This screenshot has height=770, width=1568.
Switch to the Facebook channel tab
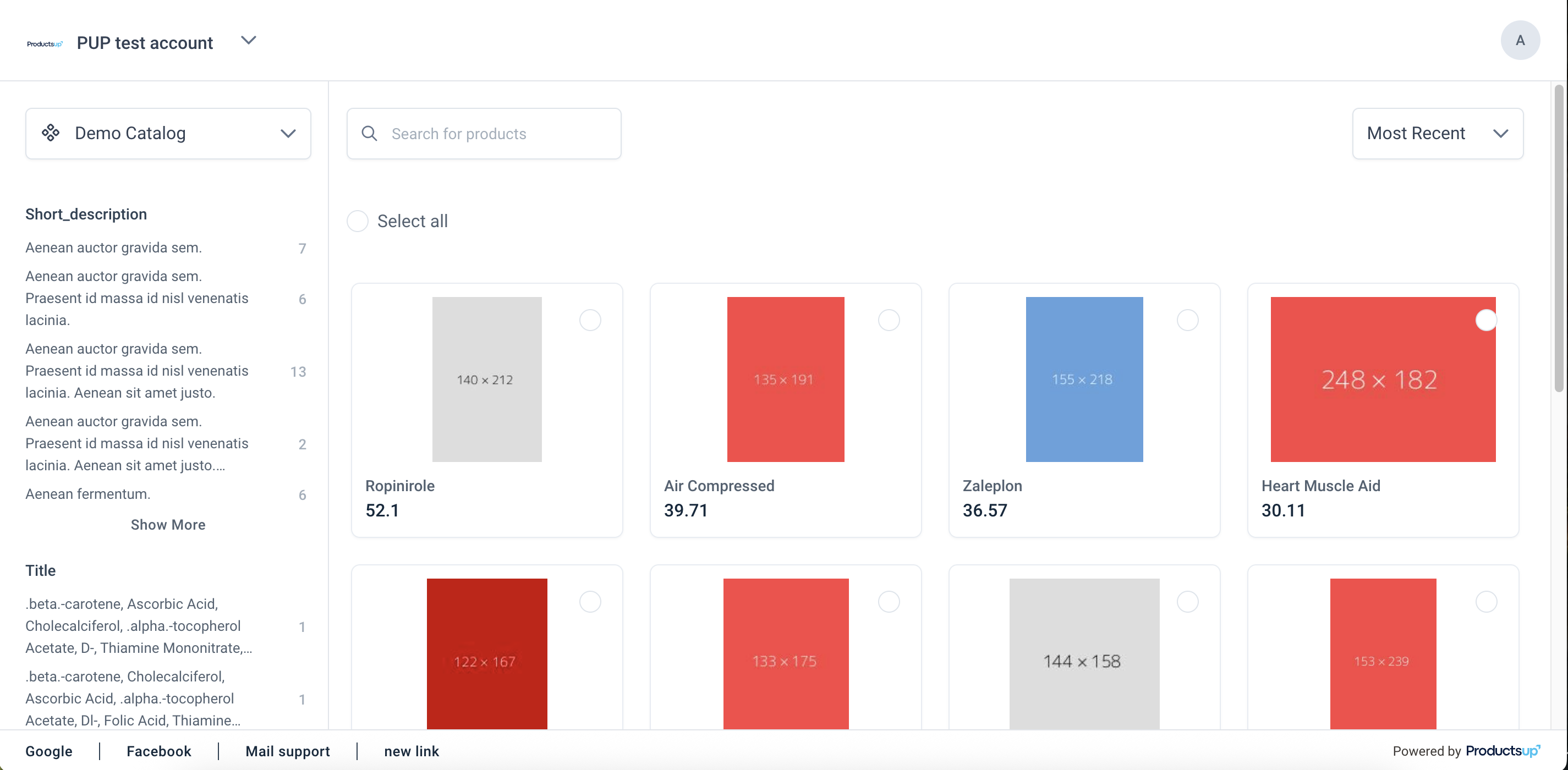pos(158,751)
